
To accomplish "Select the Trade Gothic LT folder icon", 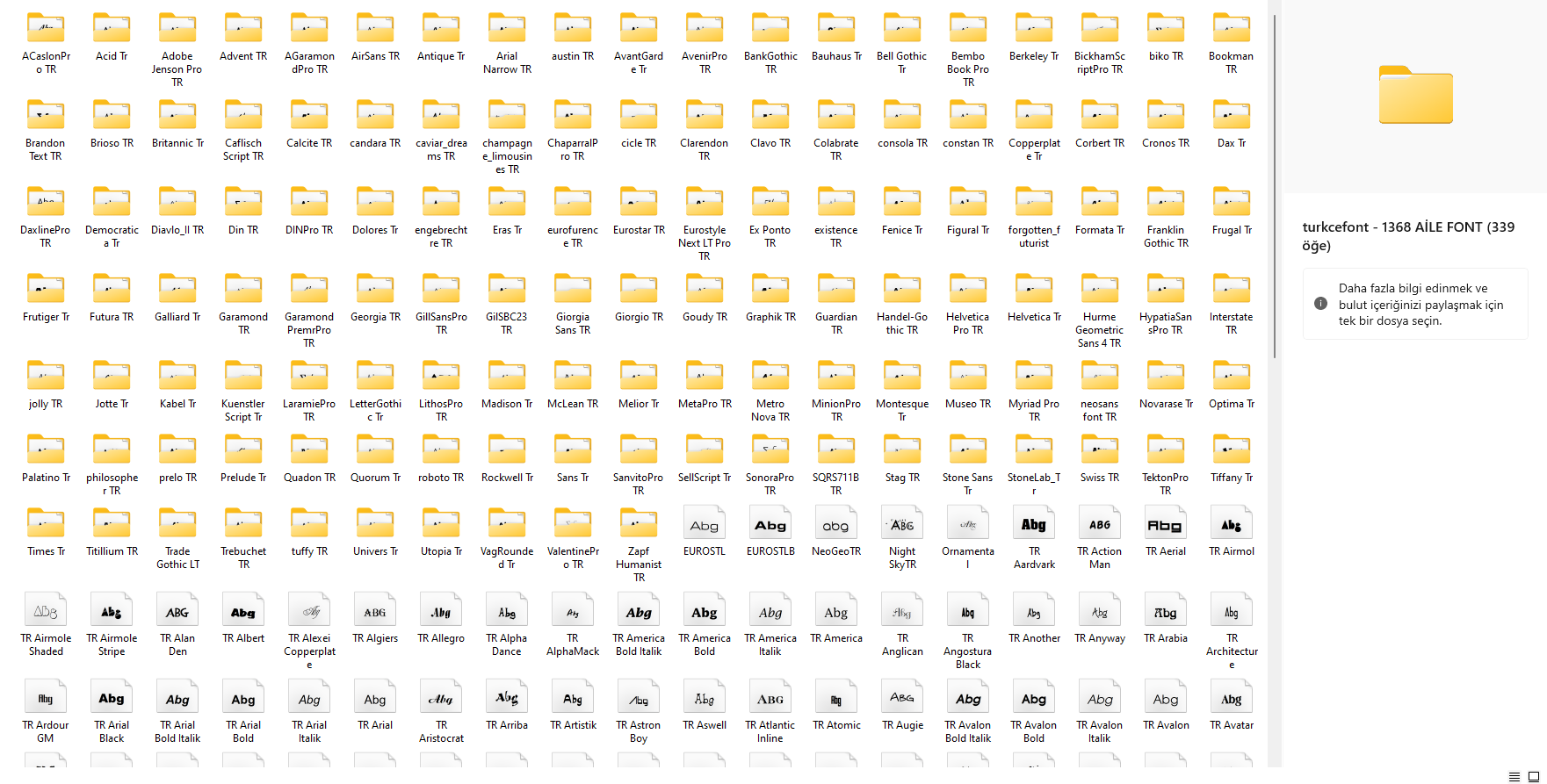I will 177,523.
